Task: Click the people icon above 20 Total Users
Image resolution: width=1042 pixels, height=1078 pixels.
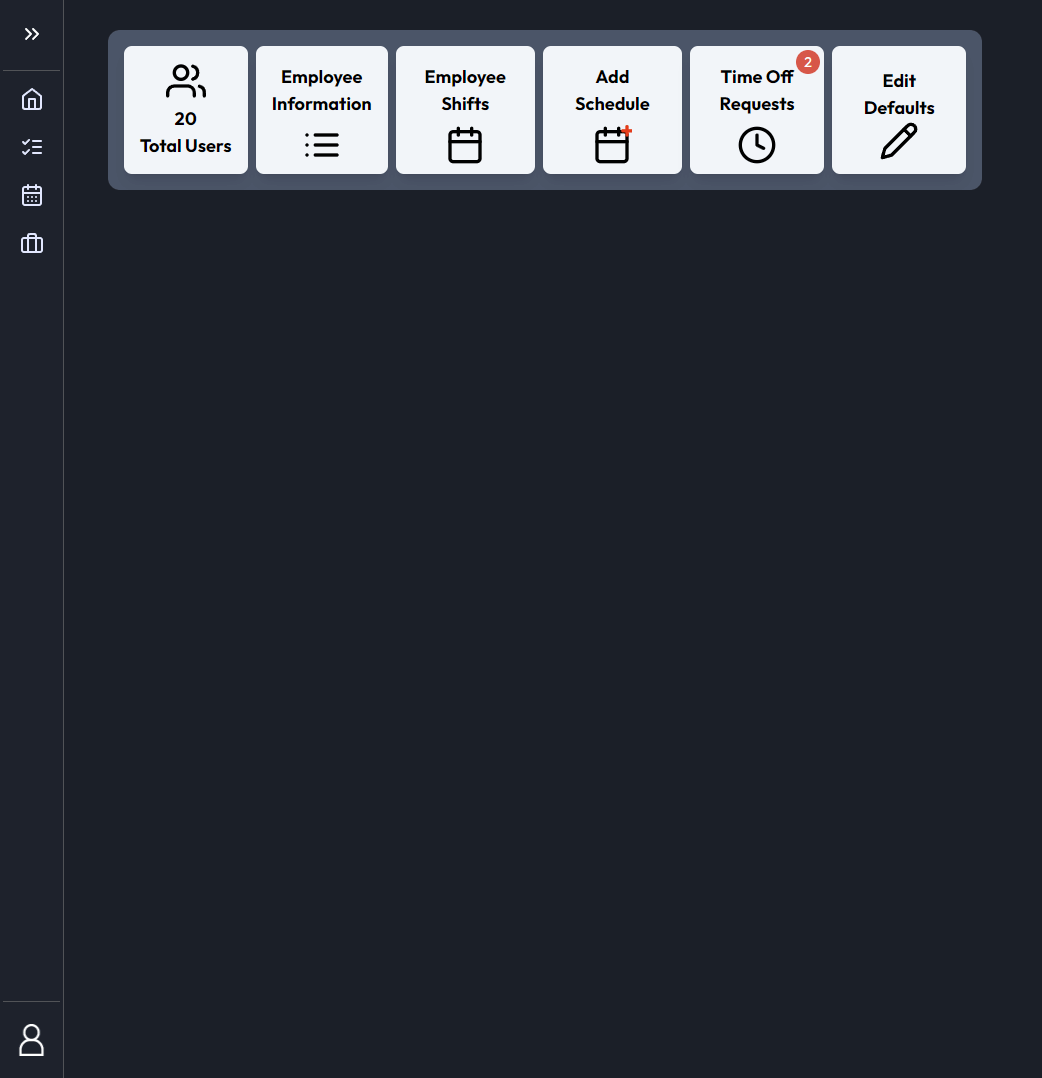Action: [x=185, y=79]
